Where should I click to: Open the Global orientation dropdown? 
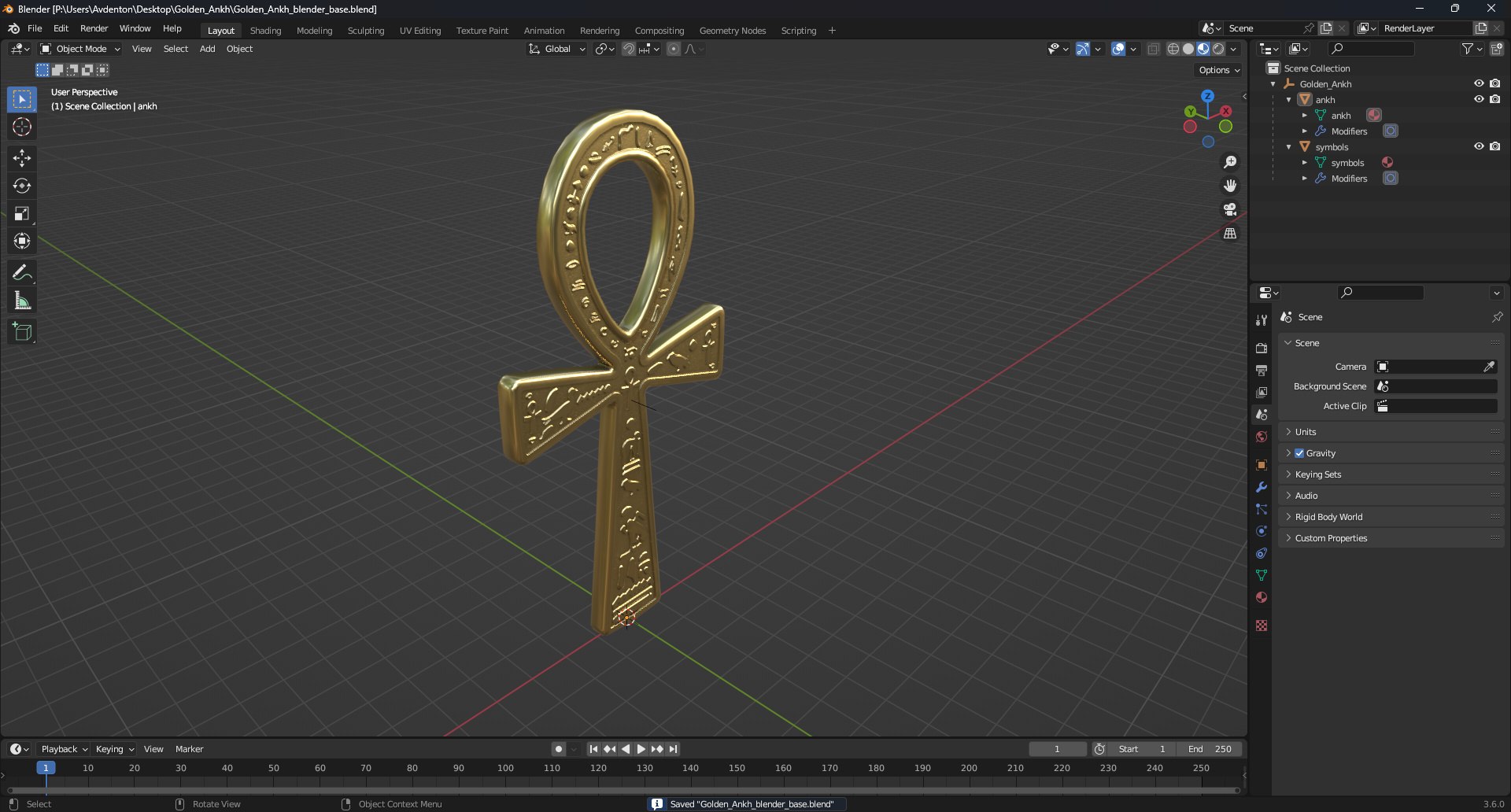coord(557,49)
